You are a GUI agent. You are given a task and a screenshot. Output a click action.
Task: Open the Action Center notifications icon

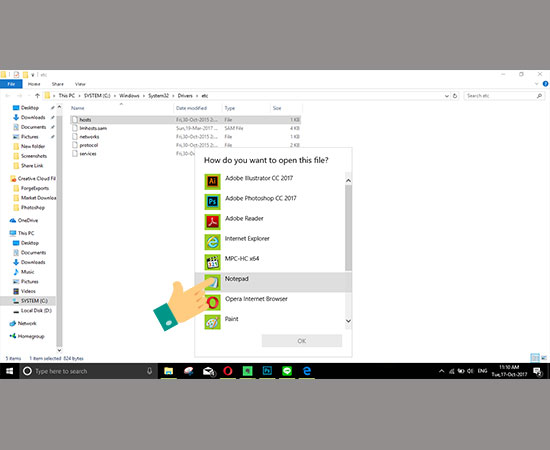[537, 371]
